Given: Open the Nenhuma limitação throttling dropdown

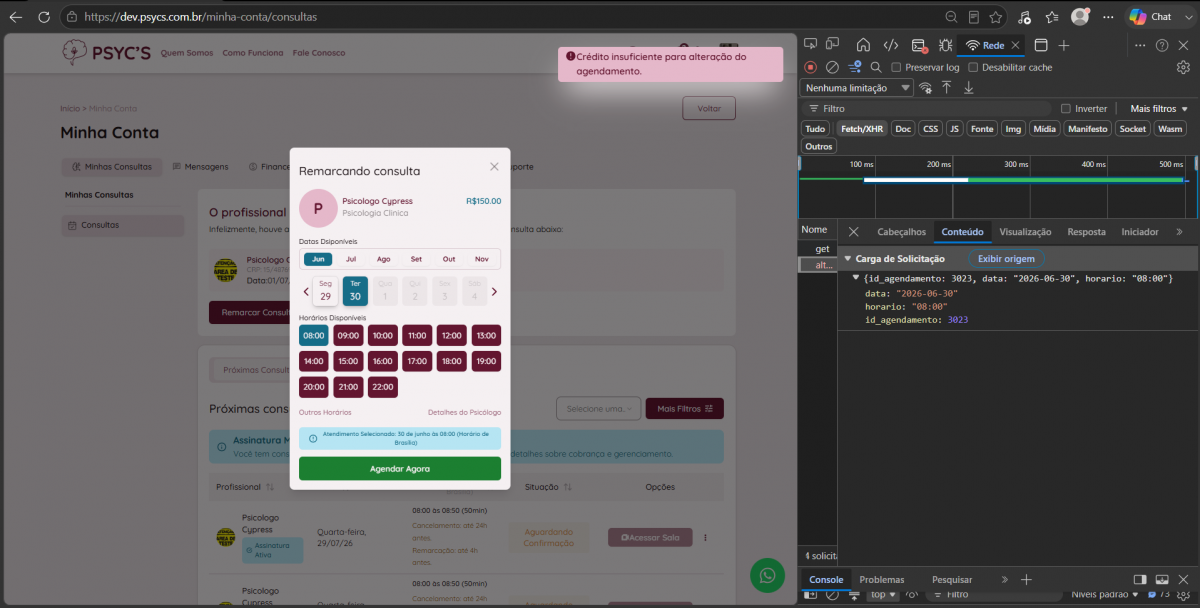Looking at the screenshot, I should 857,88.
